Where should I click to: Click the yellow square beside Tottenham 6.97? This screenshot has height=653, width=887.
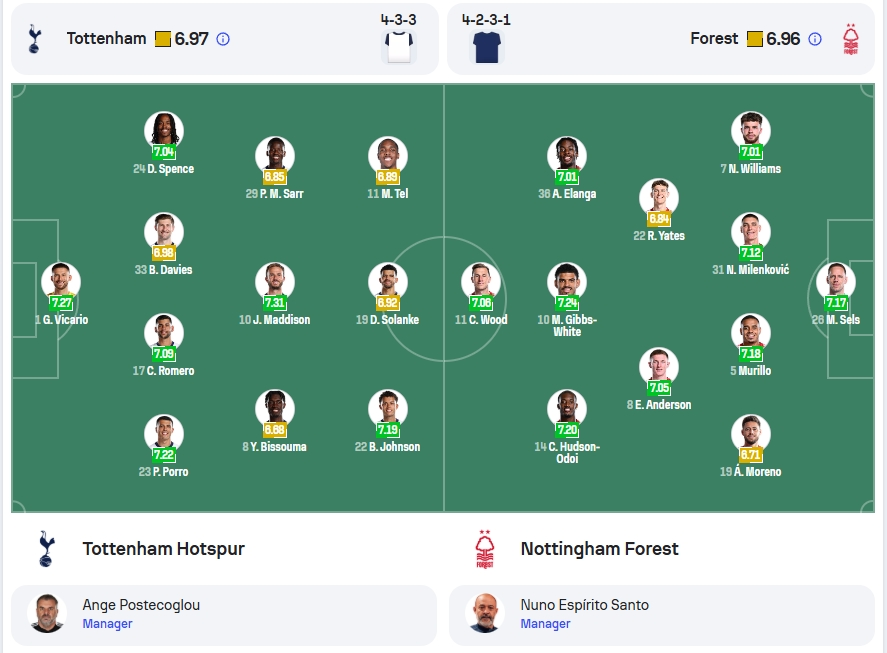(163, 39)
